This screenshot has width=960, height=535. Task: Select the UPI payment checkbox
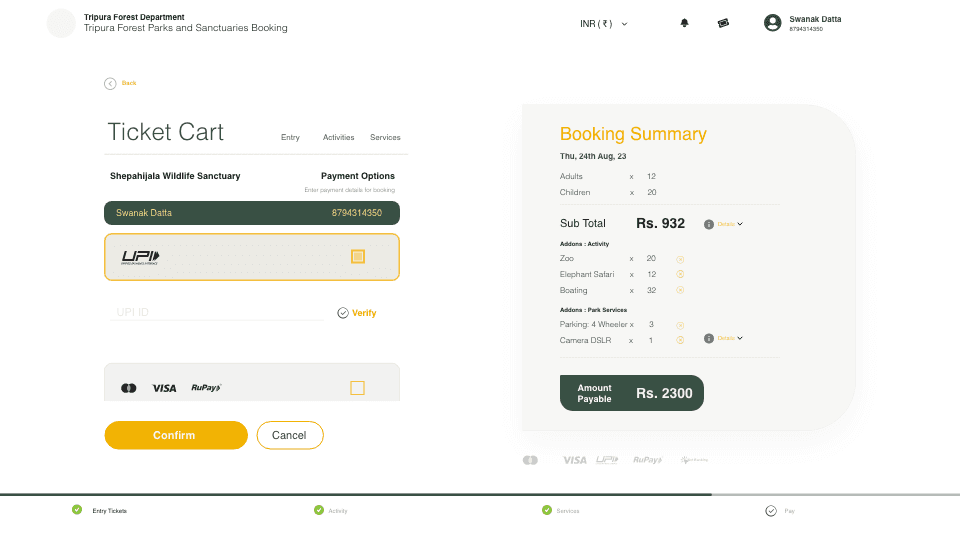(x=358, y=256)
